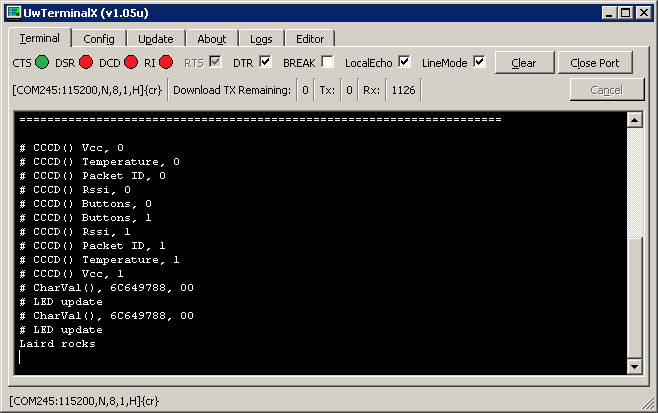Image resolution: width=658 pixels, height=413 pixels.
Task: Click the first 'CharVal(), 6C649788, 00' line
Action: 107,288
